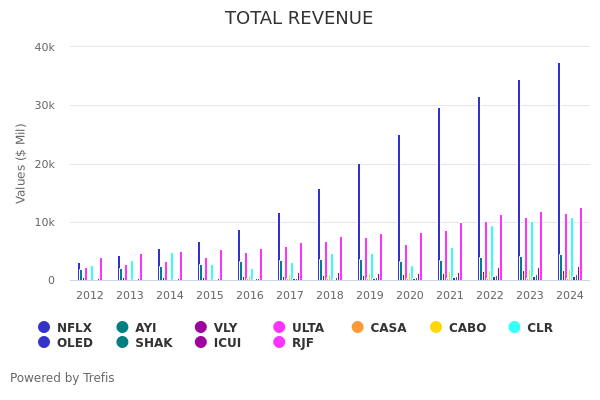Click the 40k y-axis tick label
The image size is (600, 400).
[45, 47]
